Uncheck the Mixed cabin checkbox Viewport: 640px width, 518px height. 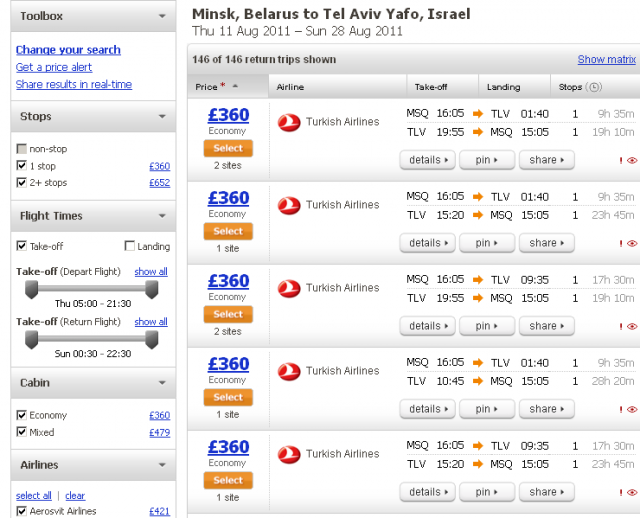point(22,432)
